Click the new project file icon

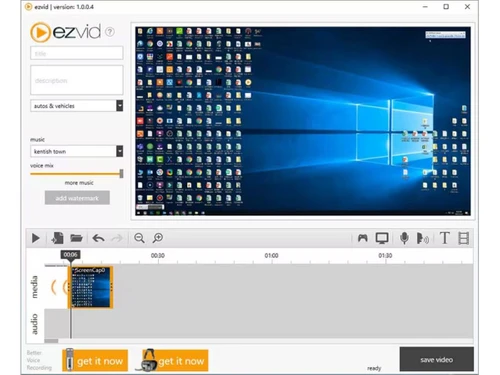click(x=58, y=238)
